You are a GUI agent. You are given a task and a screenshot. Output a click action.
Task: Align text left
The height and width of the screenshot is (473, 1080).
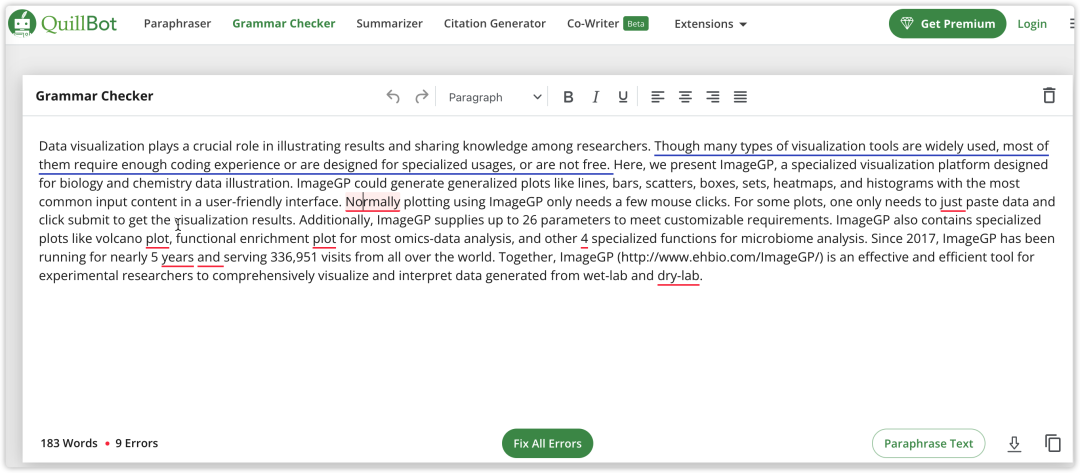pyautogui.click(x=658, y=97)
